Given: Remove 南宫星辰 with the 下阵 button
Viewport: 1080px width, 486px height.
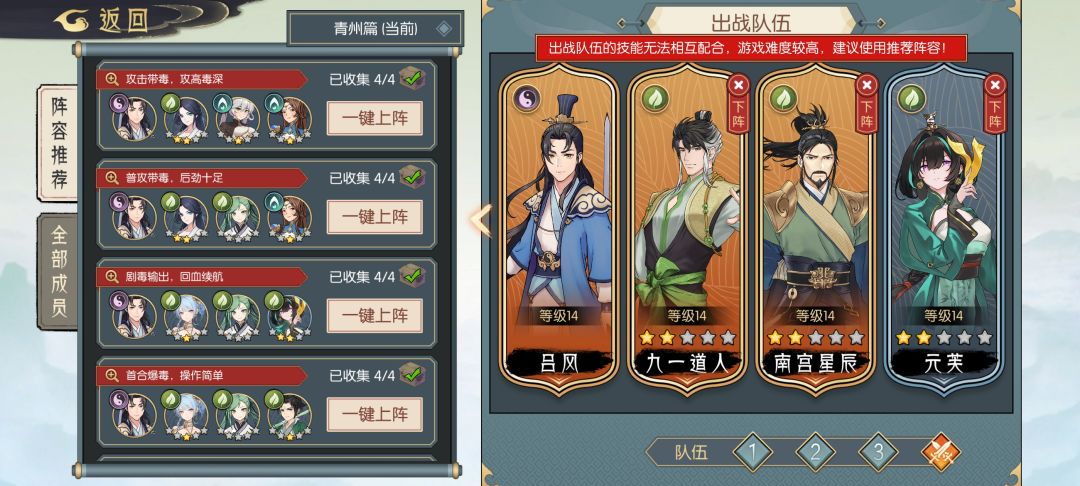Looking at the screenshot, I should (866, 103).
